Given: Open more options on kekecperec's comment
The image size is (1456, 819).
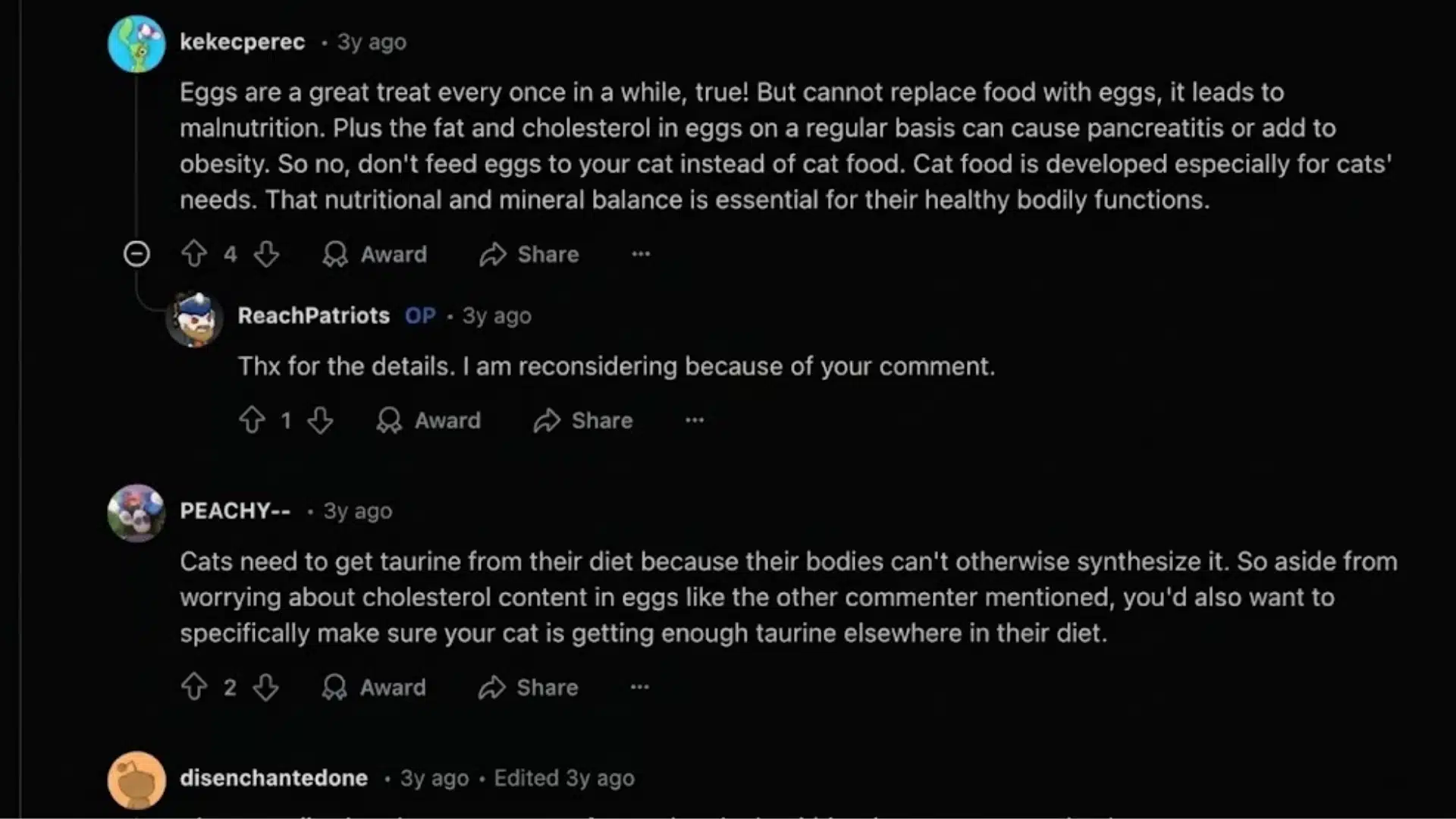Looking at the screenshot, I should (x=641, y=254).
